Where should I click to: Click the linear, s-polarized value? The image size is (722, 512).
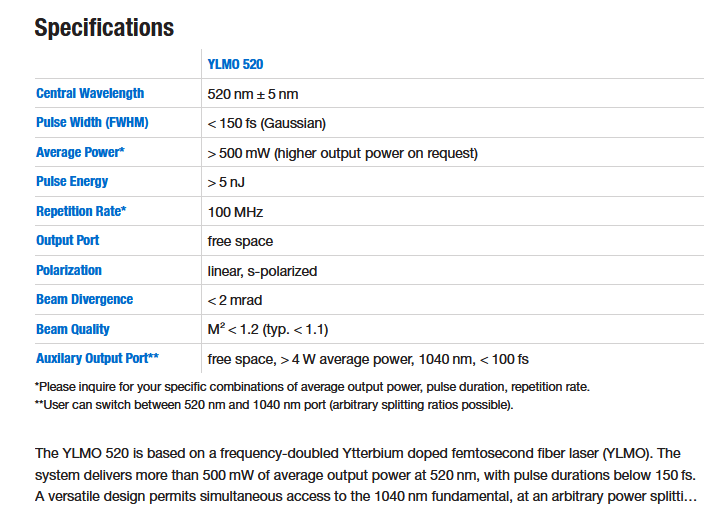click(262, 271)
